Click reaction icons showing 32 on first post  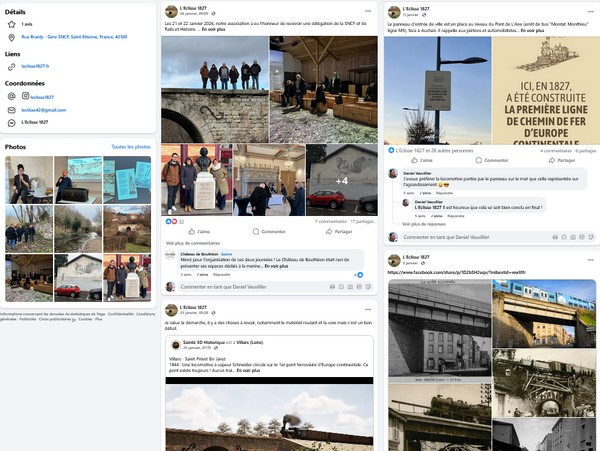[172, 221]
